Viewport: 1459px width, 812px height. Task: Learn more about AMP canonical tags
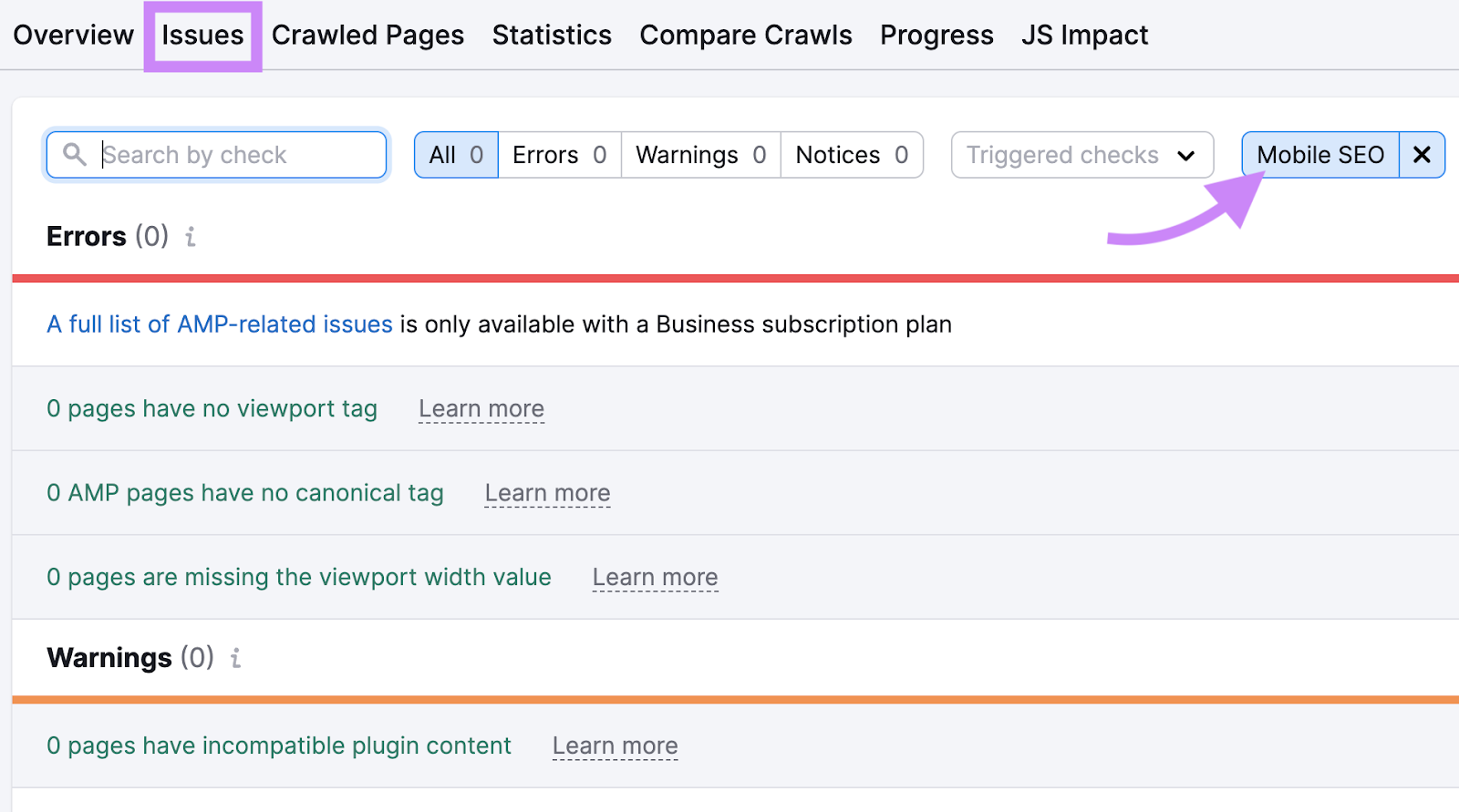[x=547, y=493]
